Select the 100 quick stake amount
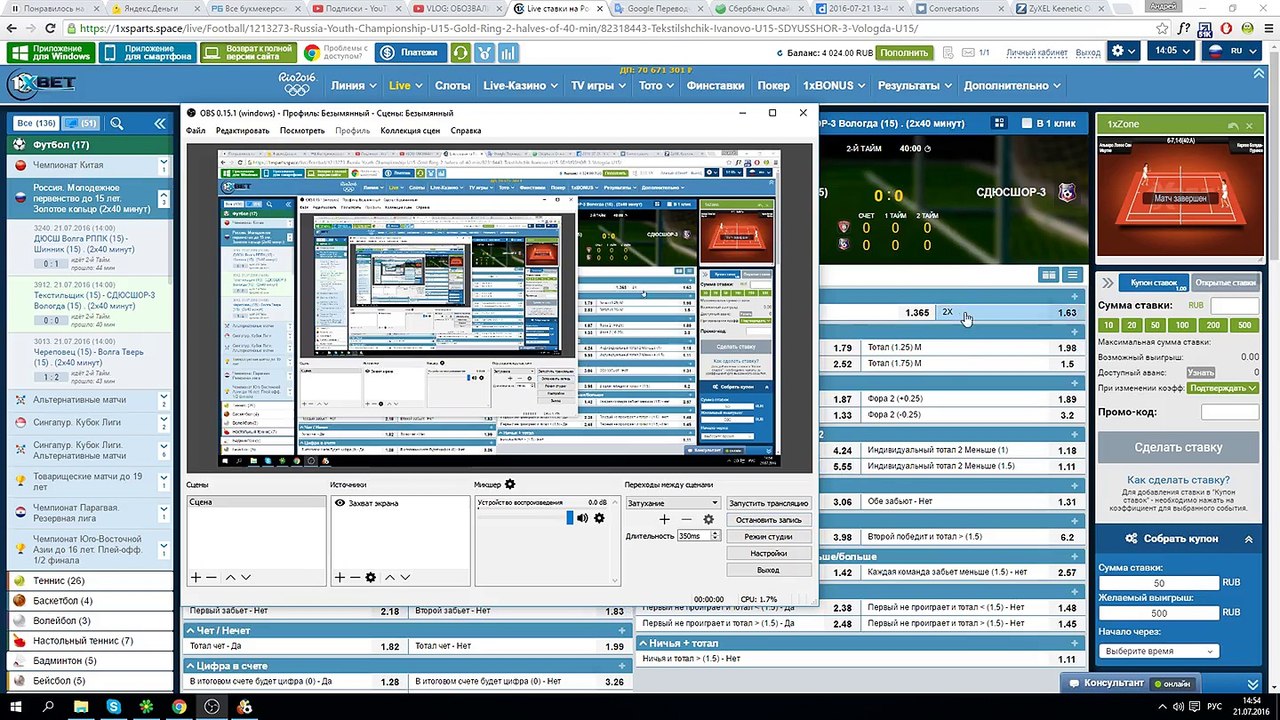1280x720 pixels. [x=1182, y=325]
